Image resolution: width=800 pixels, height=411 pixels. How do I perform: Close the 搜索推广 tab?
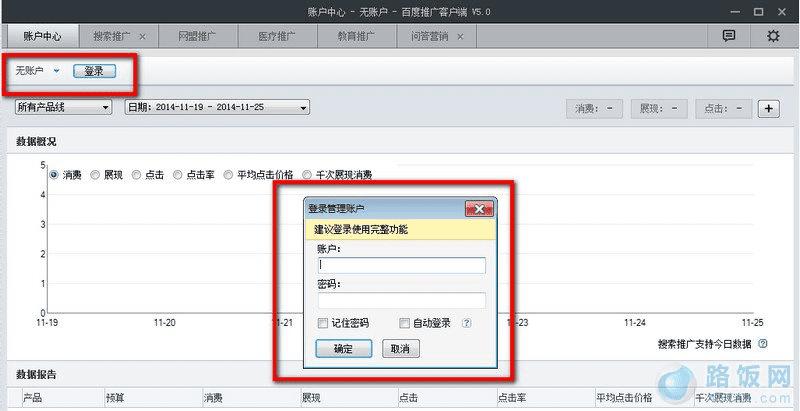[x=143, y=37]
